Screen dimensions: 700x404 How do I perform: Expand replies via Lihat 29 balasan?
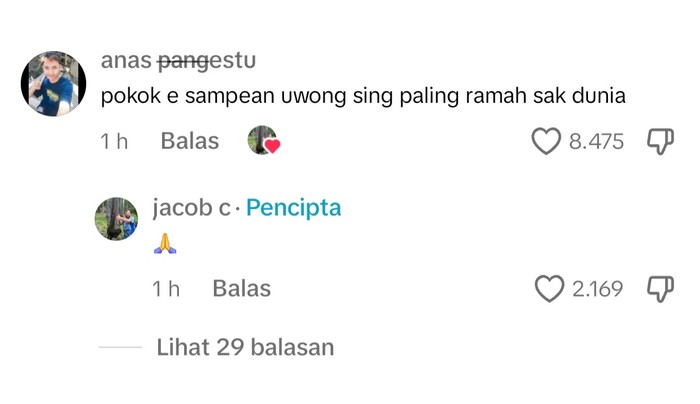point(245,347)
